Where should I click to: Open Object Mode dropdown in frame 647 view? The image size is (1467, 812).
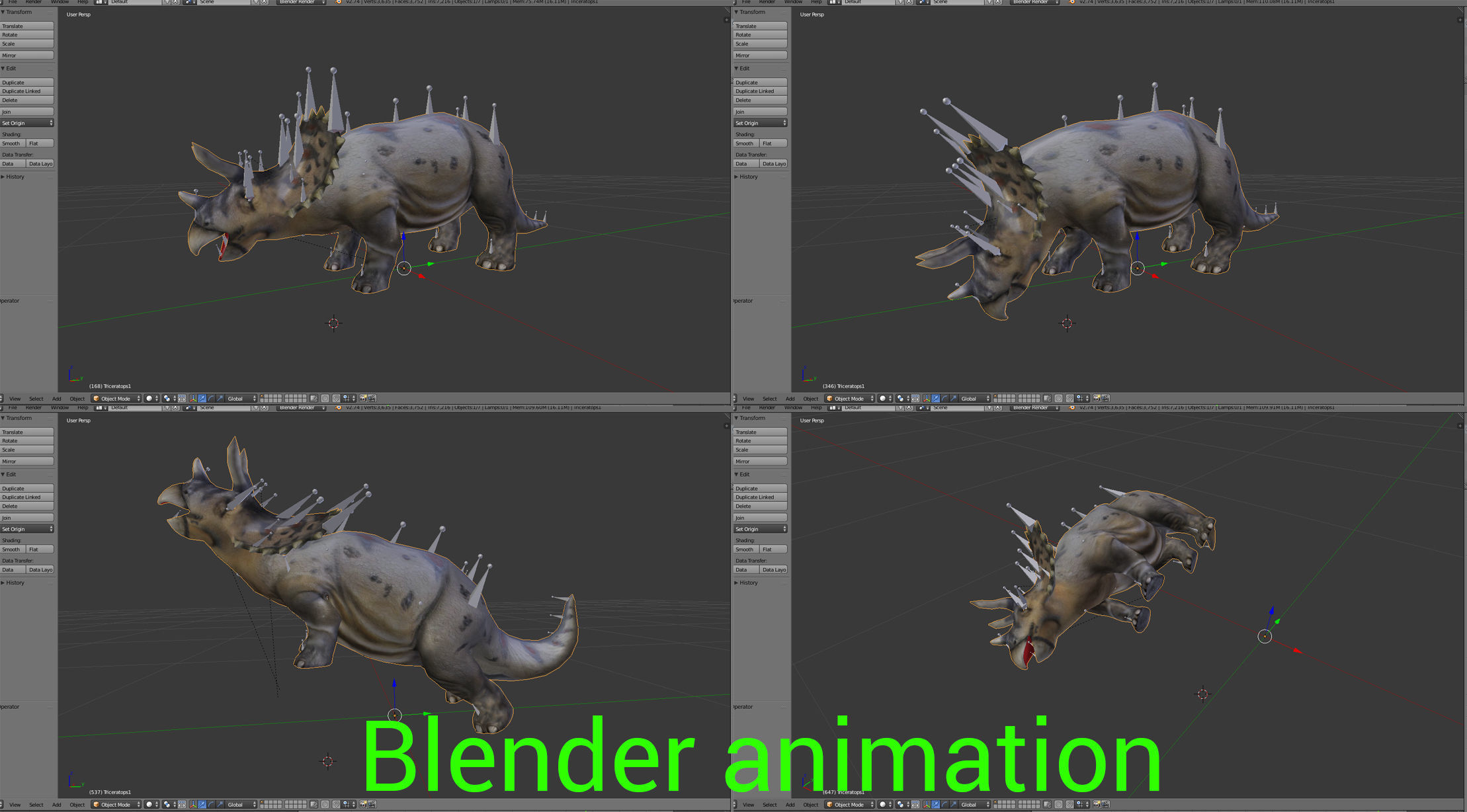(850, 804)
